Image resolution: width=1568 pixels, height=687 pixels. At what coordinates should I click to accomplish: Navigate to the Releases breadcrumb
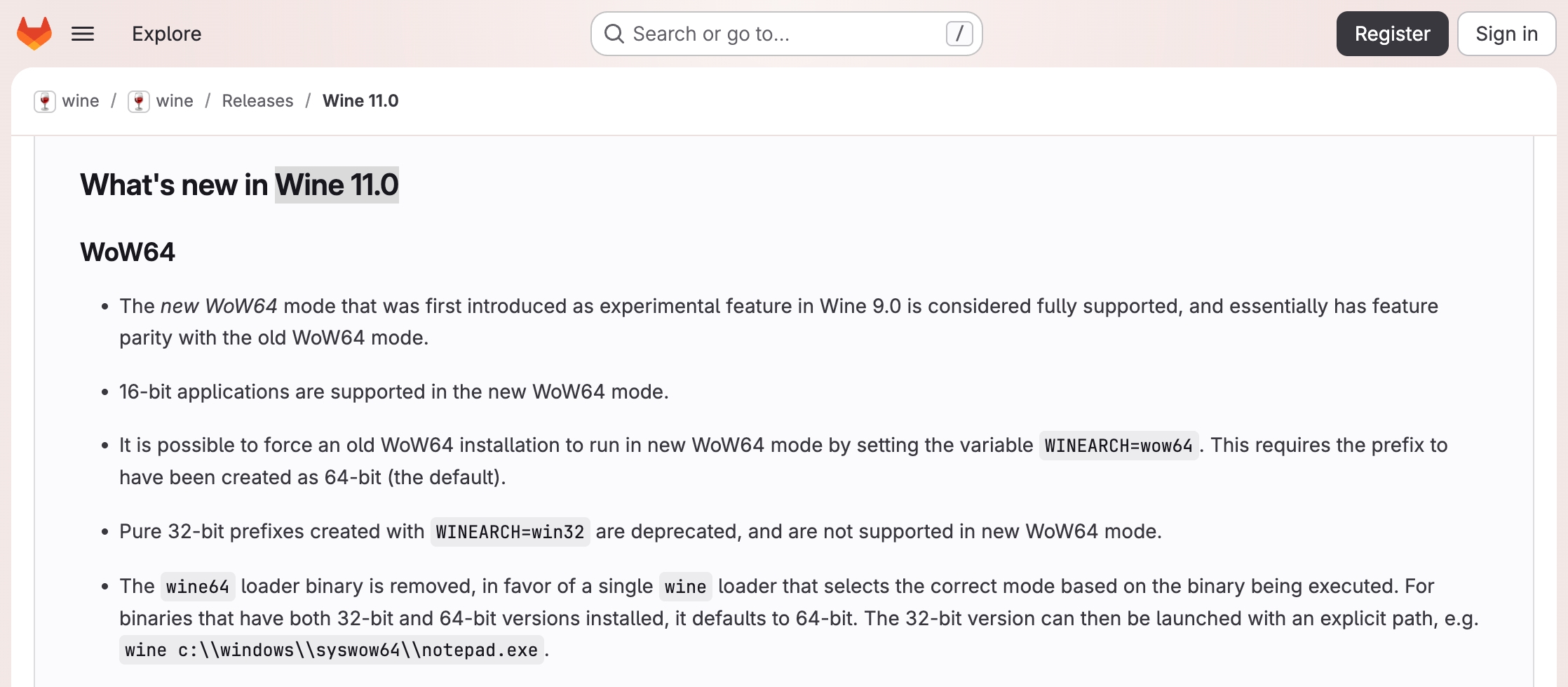click(257, 101)
